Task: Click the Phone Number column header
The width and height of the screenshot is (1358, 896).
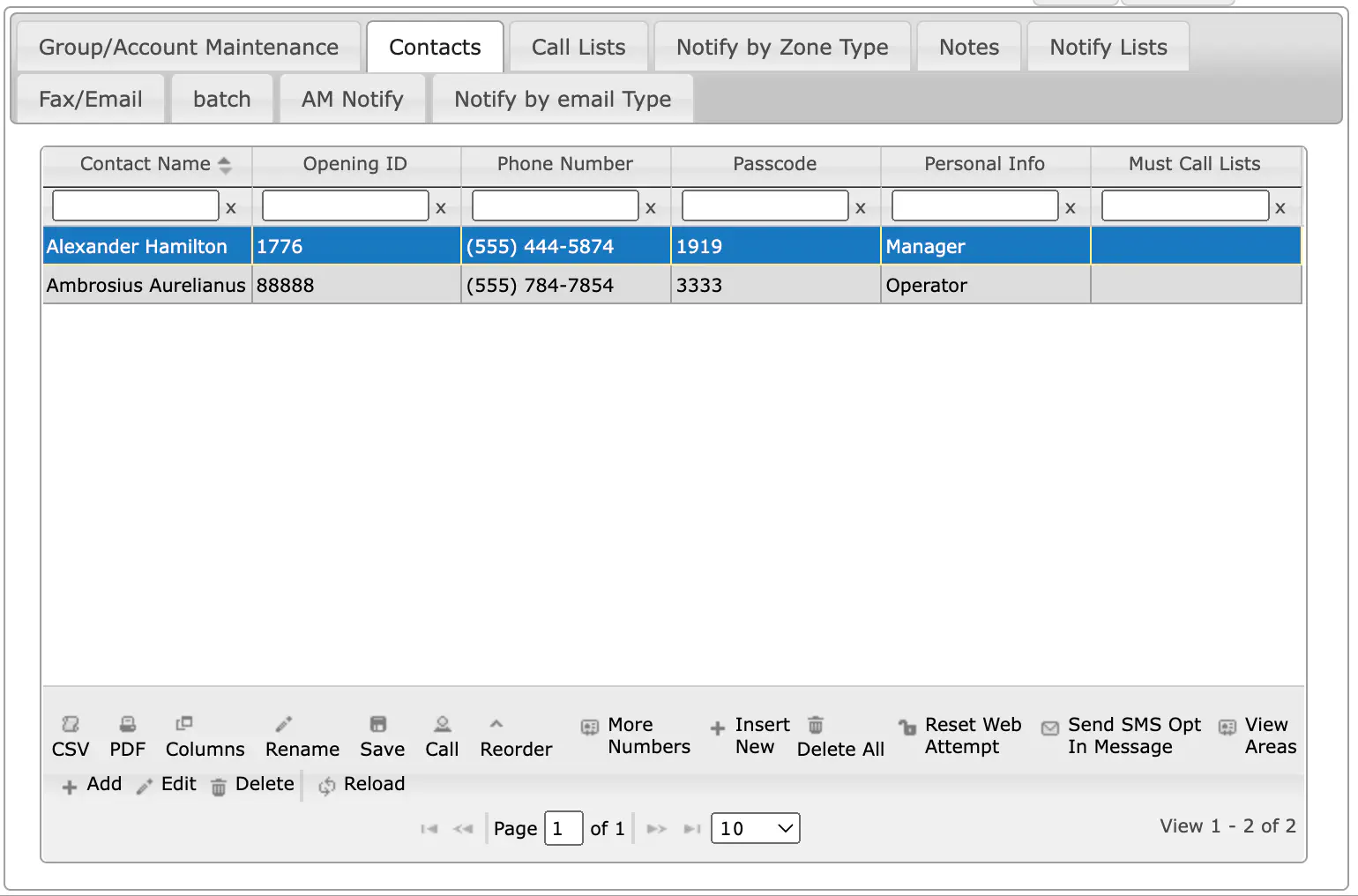Action: point(565,164)
